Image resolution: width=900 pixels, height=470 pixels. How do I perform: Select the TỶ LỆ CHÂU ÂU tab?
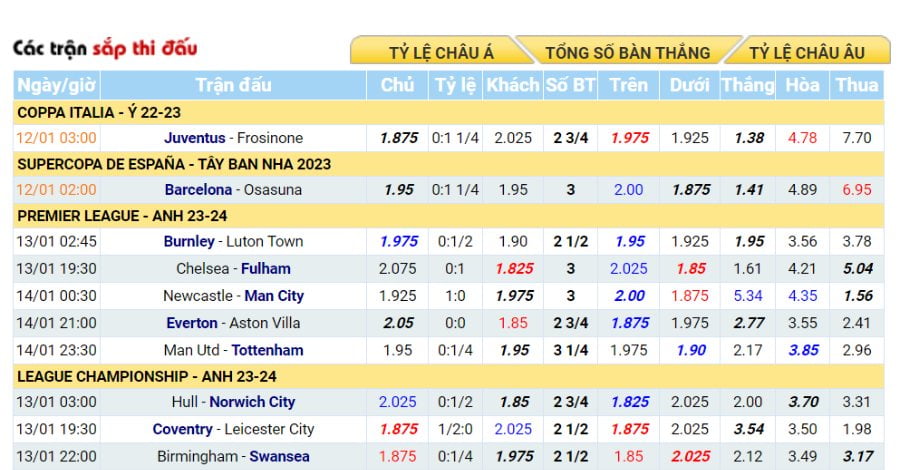[806, 52]
